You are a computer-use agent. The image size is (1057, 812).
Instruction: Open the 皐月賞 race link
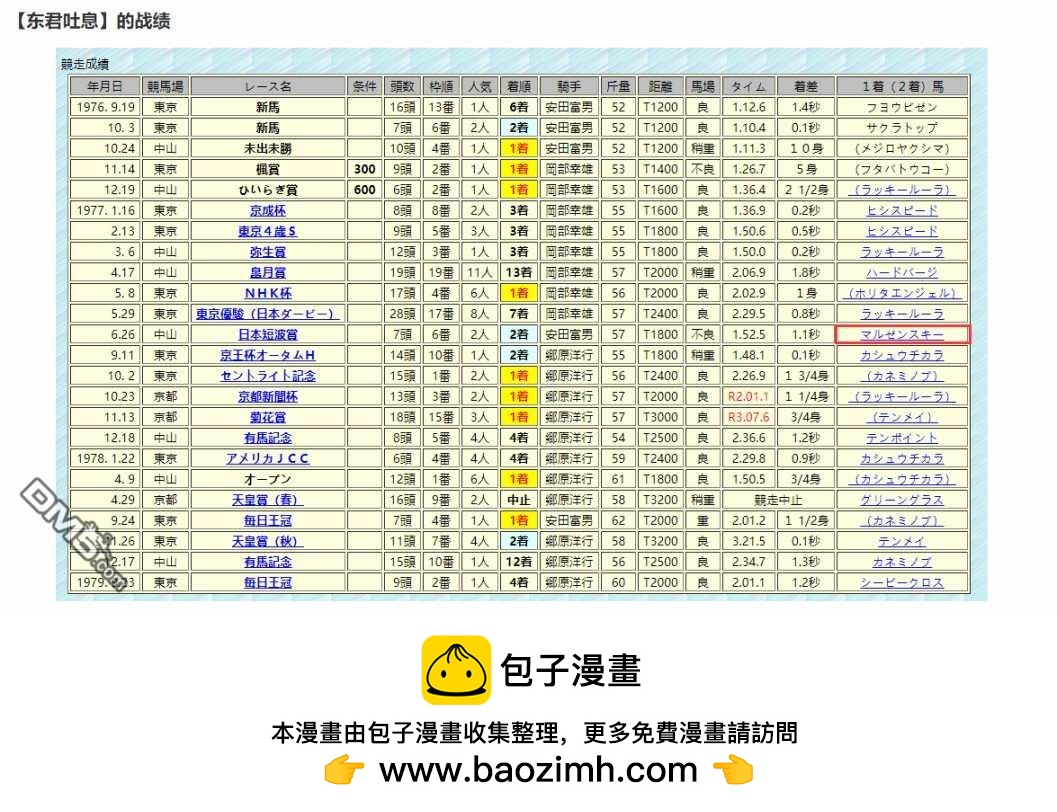tap(268, 272)
